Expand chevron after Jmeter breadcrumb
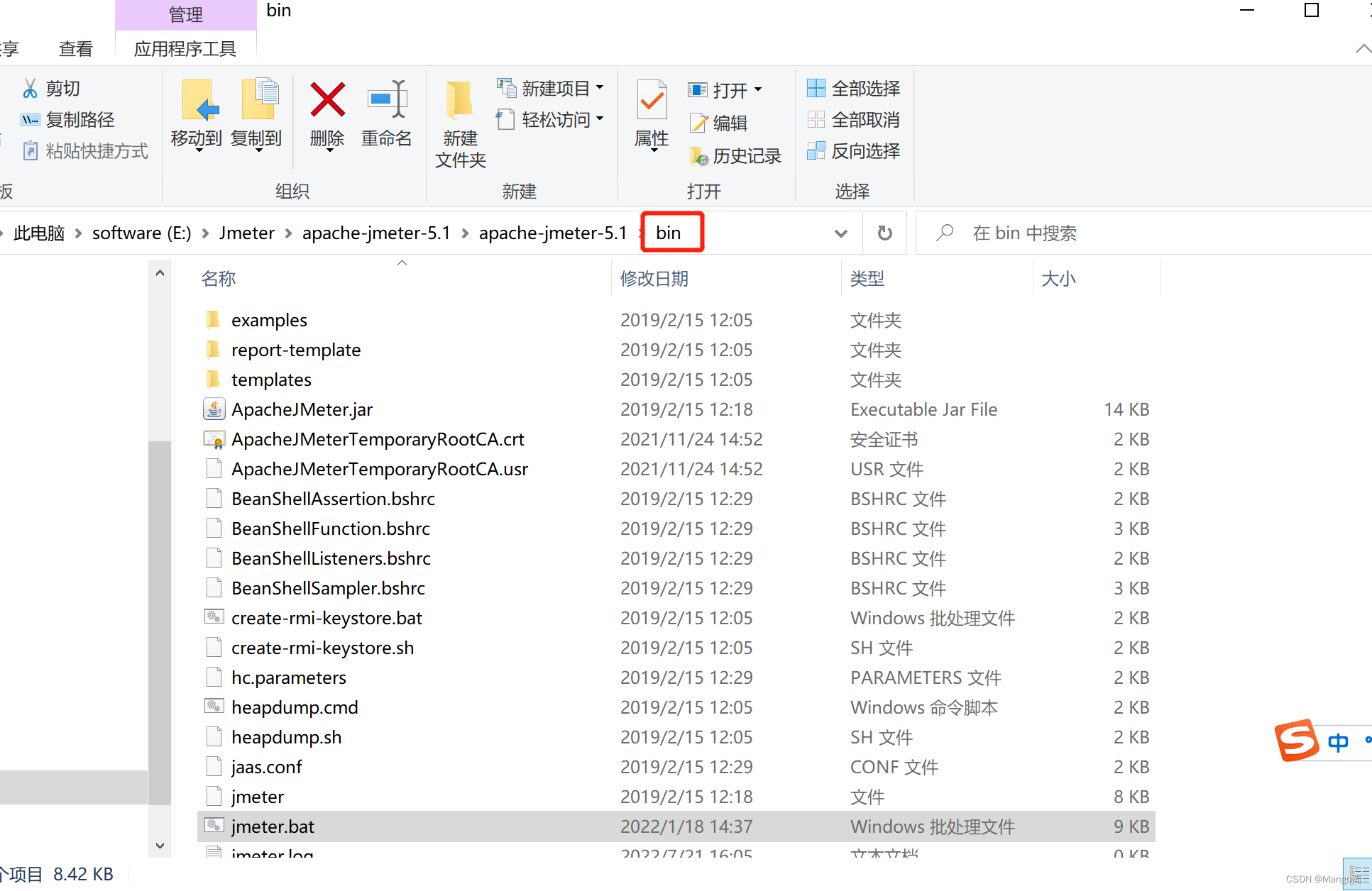1372x891 pixels. click(x=288, y=233)
